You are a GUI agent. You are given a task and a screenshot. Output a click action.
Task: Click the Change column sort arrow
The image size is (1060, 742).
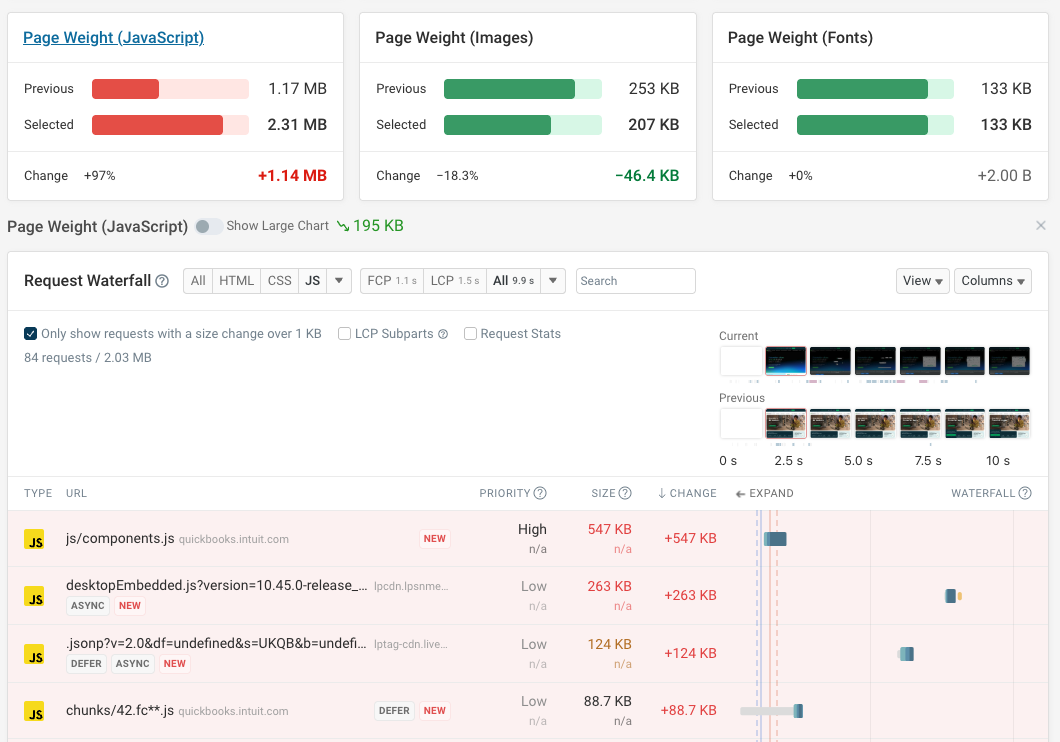[662, 493]
